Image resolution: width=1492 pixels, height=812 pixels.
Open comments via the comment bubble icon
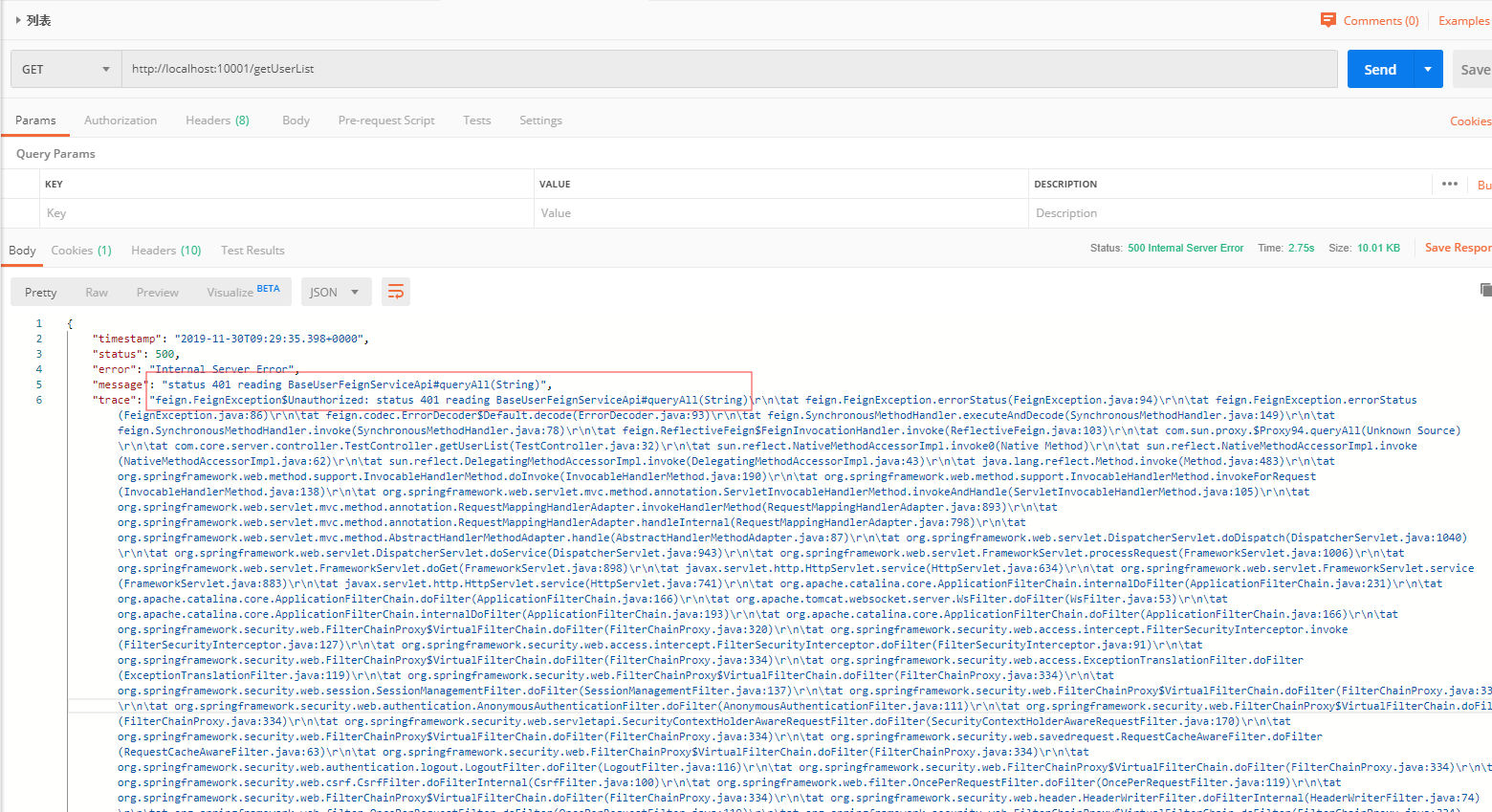pyautogui.click(x=1329, y=20)
